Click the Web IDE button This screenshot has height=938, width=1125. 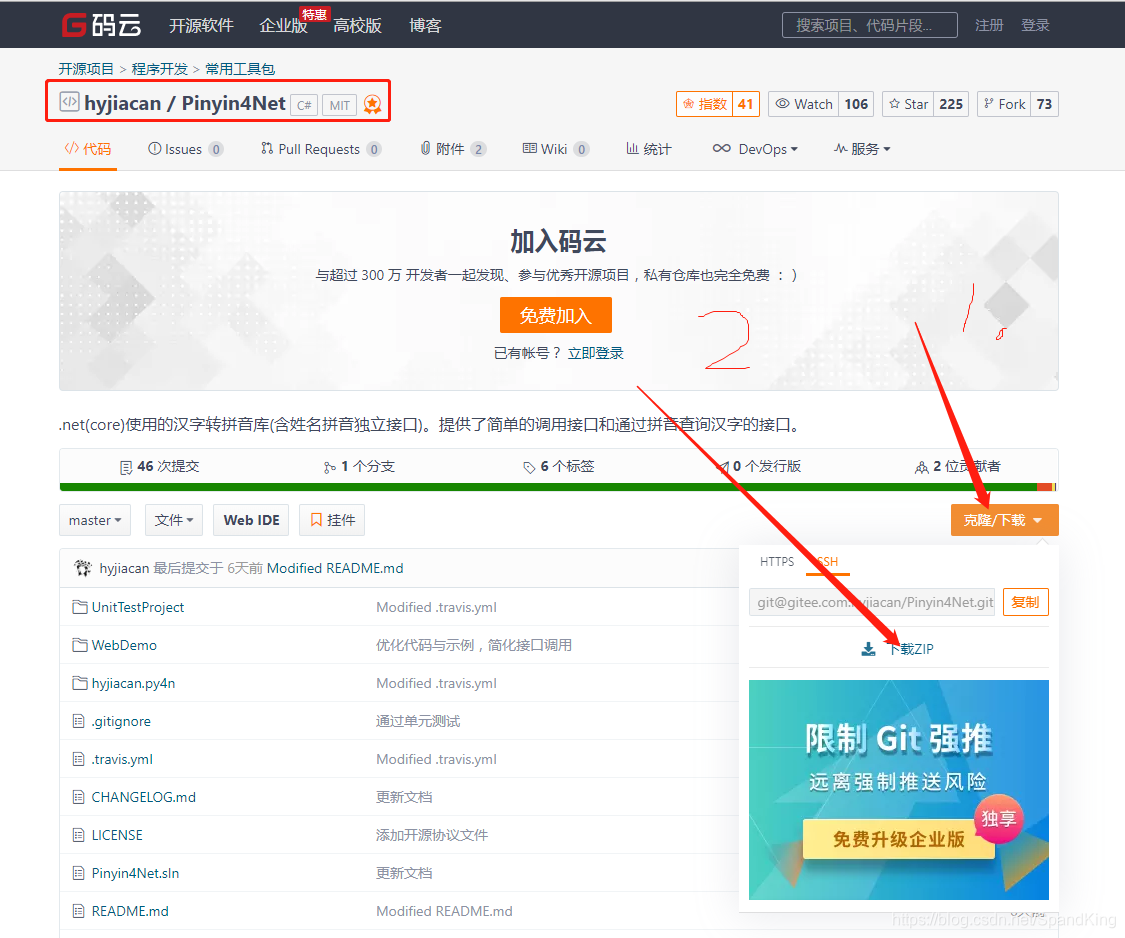pos(251,520)
